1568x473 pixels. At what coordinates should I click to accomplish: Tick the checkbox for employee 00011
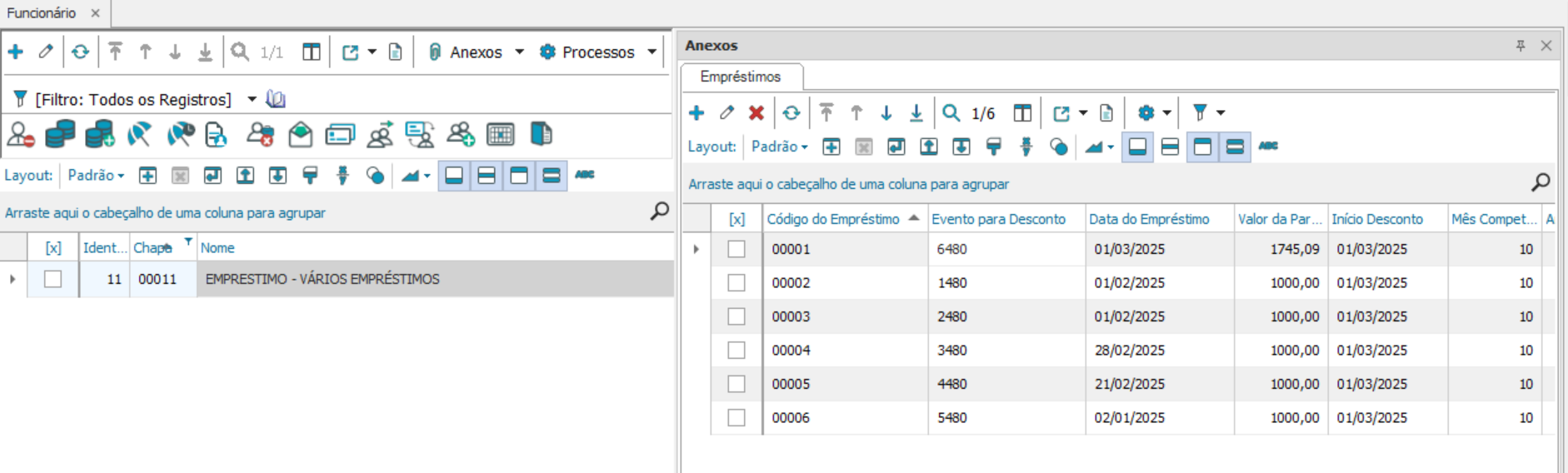(x=53, y=279)
